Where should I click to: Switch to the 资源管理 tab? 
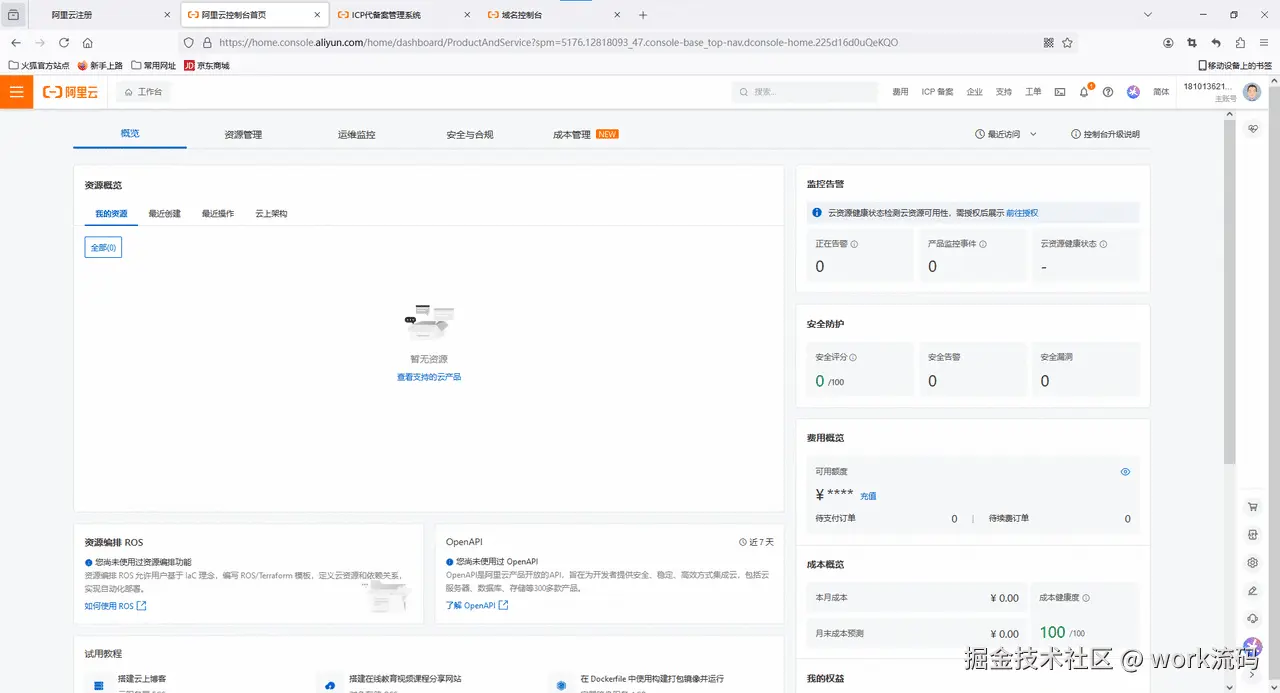click(x=241, y=133)
